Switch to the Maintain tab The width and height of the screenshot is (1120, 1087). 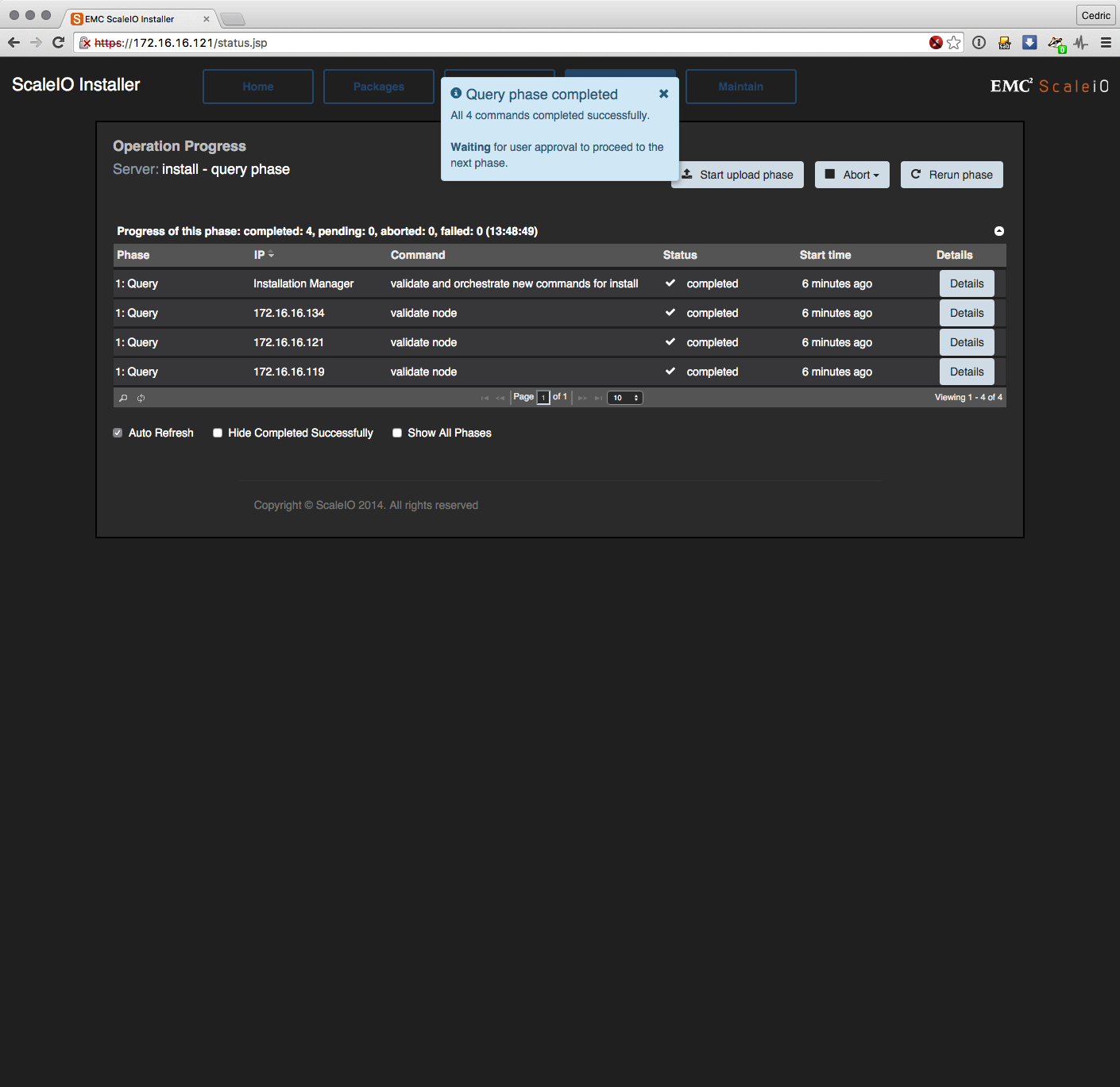[x=740, y=87]
